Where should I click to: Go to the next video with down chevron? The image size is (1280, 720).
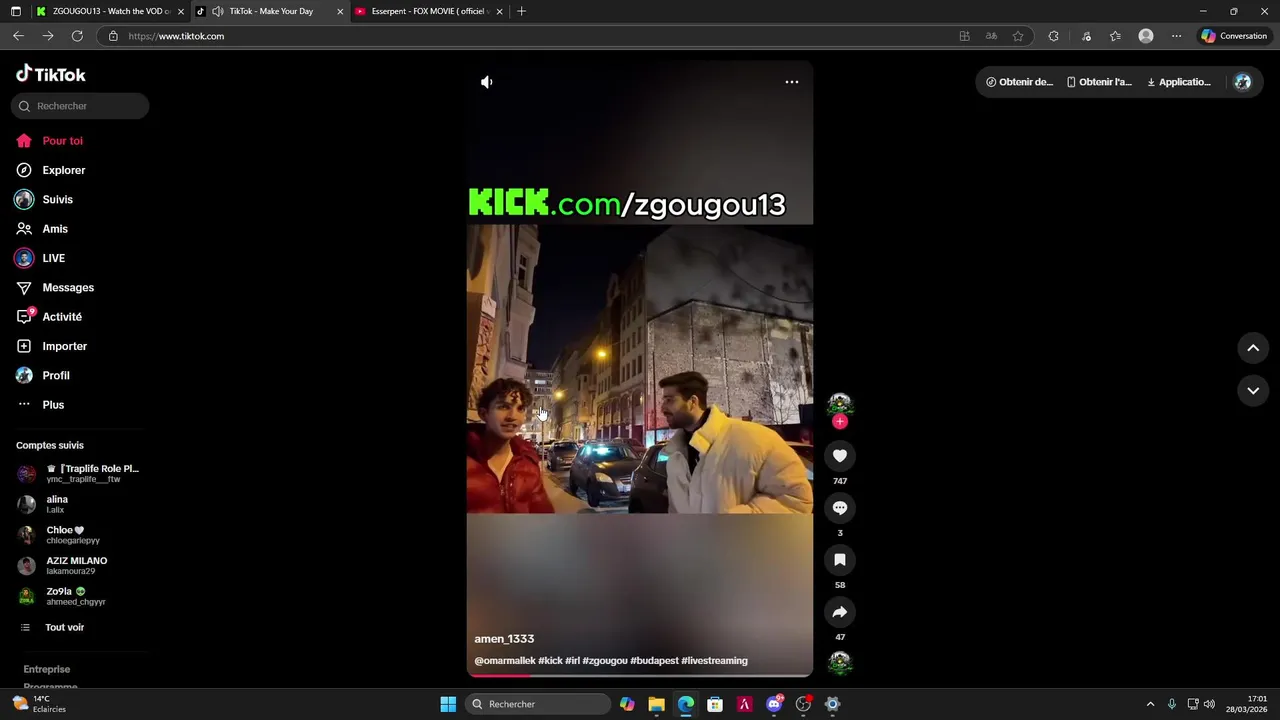(1253, 391)
